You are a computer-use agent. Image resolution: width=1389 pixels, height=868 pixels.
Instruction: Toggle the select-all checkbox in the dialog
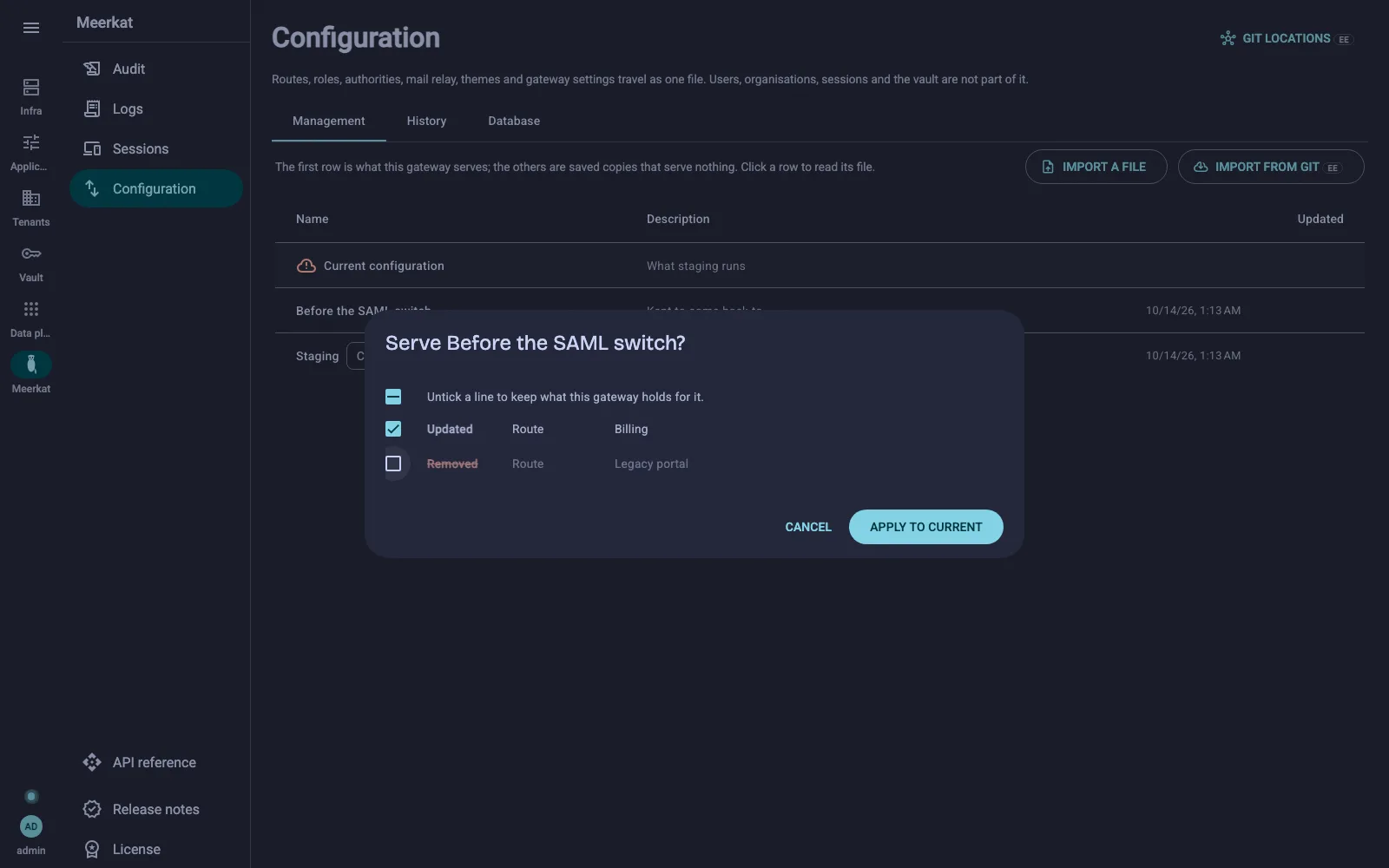point(393,397)
